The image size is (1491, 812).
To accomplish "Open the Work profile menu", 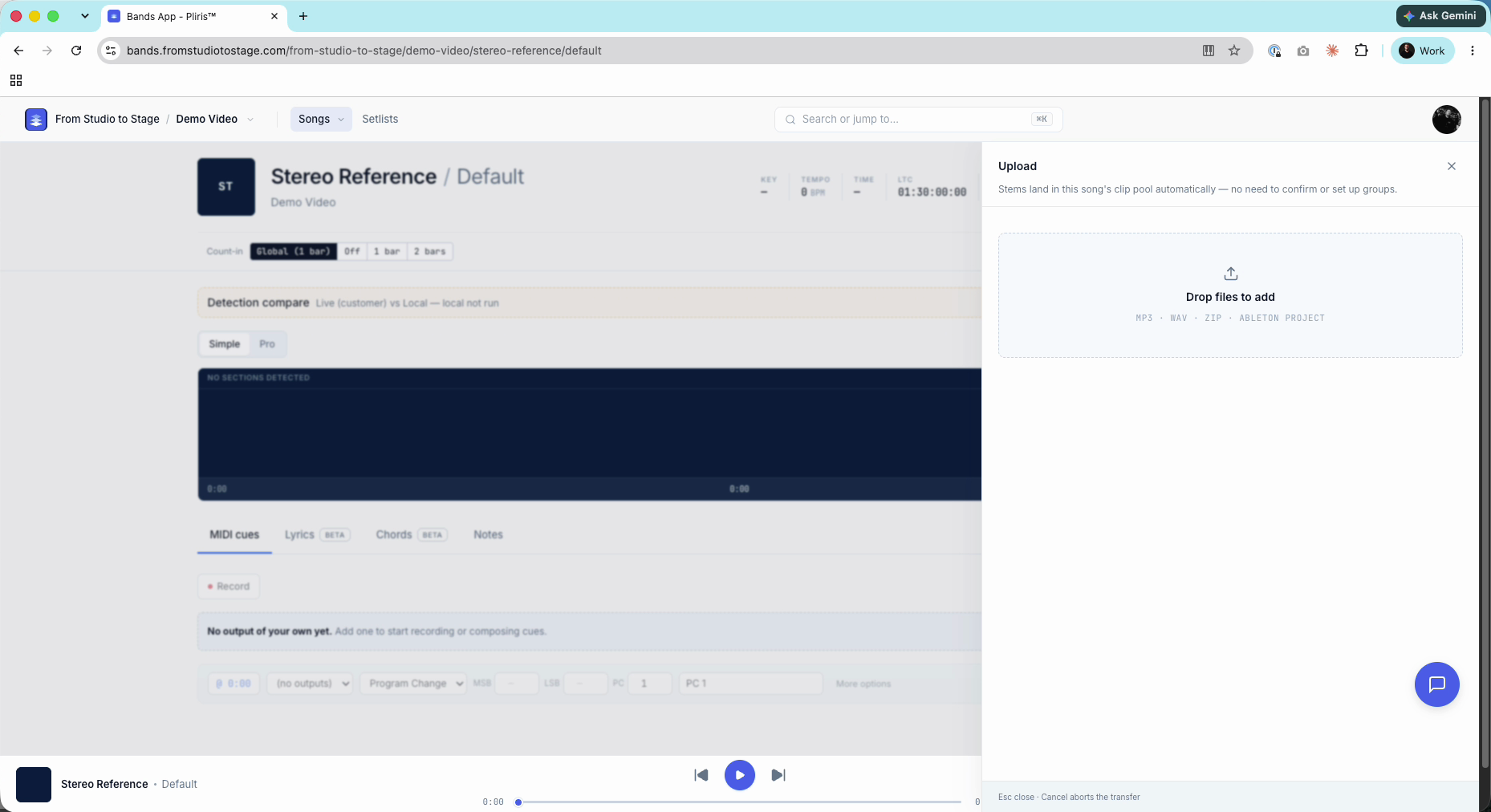I will [x=1422, y=51].
